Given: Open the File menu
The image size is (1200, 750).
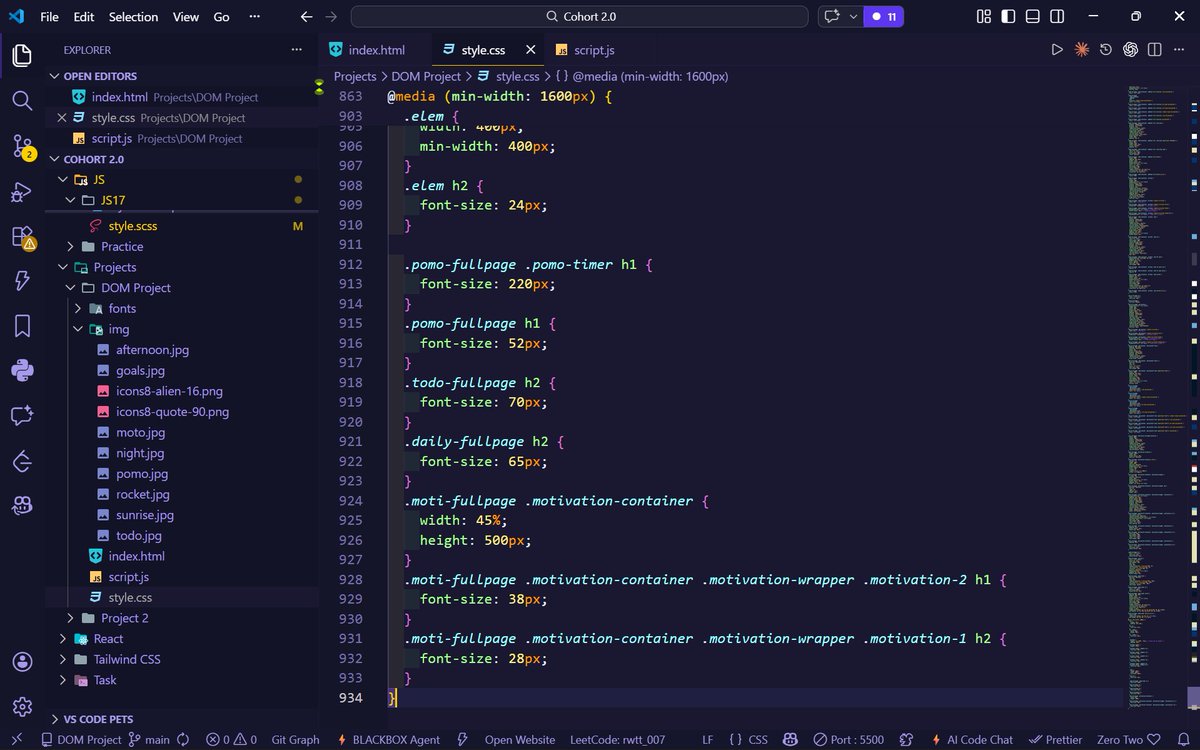Looking at the screenshot, I should point(49,17).
